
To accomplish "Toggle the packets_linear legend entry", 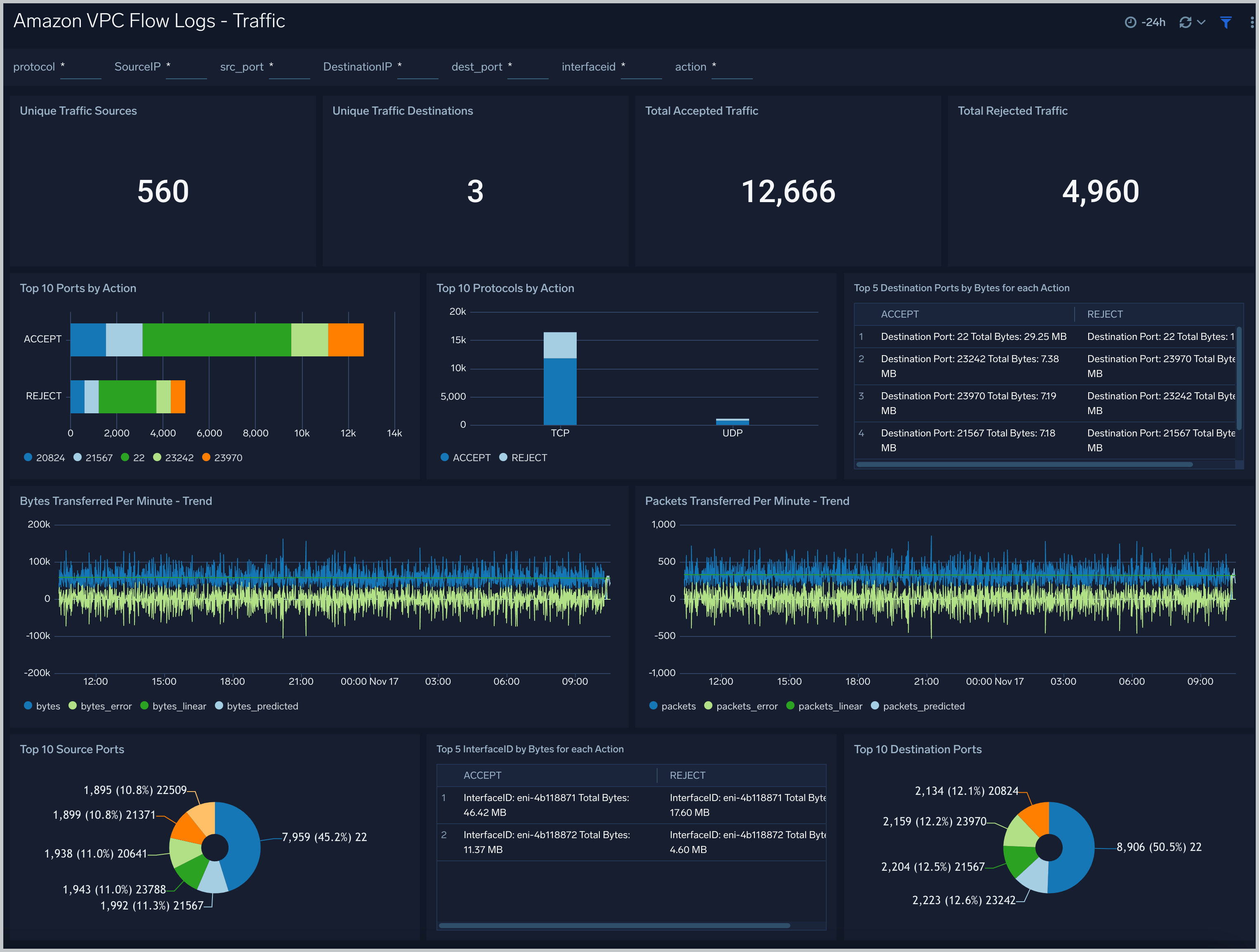I will (x=824, y=706).
